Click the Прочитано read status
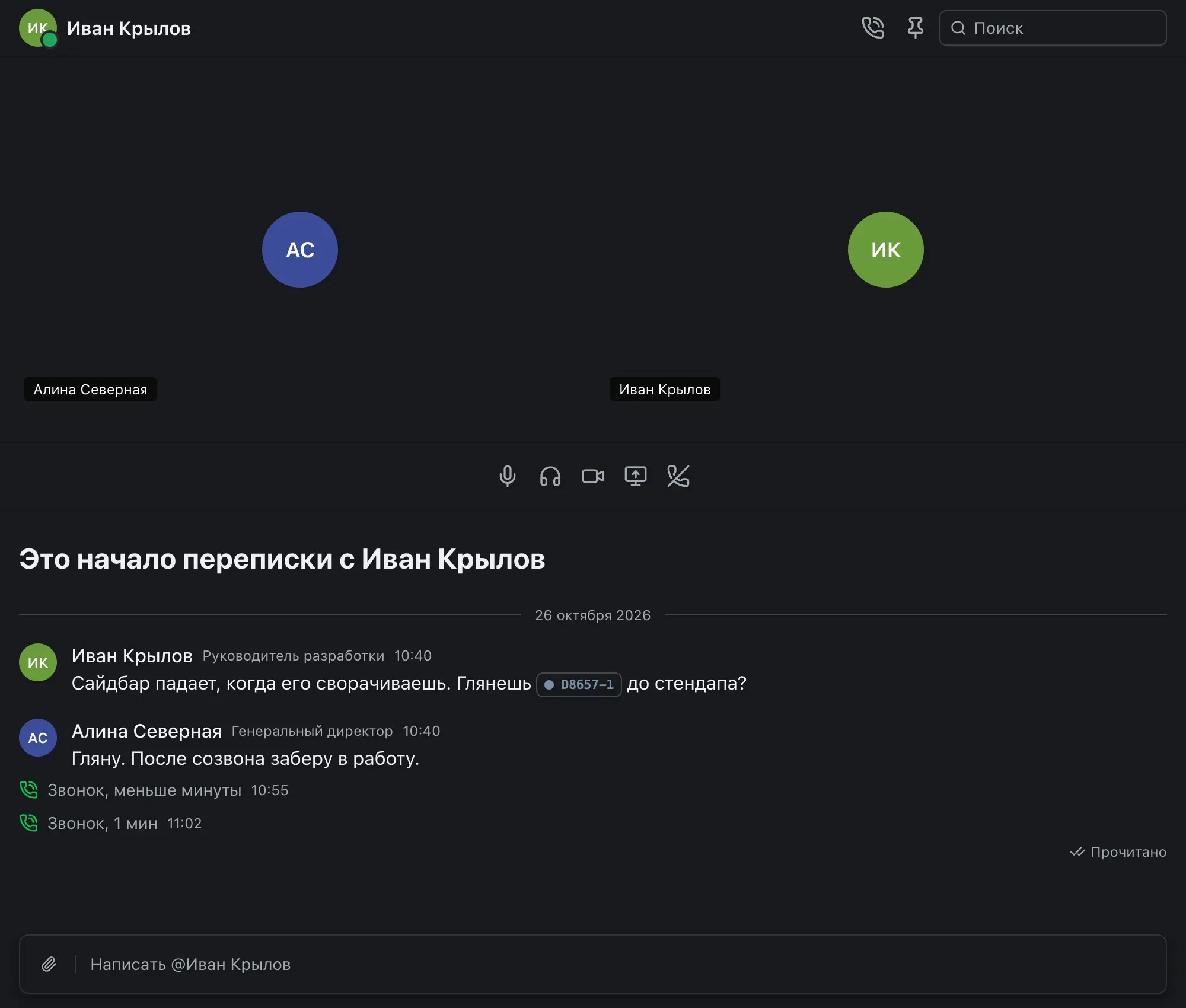 point(1118,852)
